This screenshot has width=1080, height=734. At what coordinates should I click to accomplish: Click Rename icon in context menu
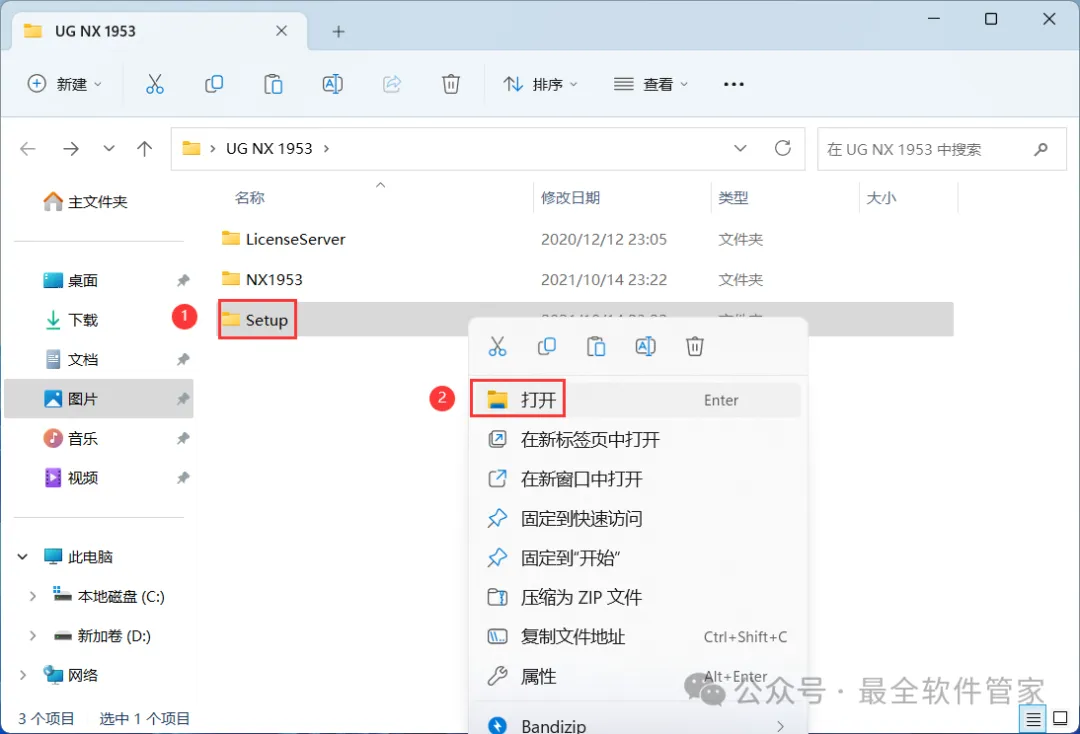[x=645, y=346]
